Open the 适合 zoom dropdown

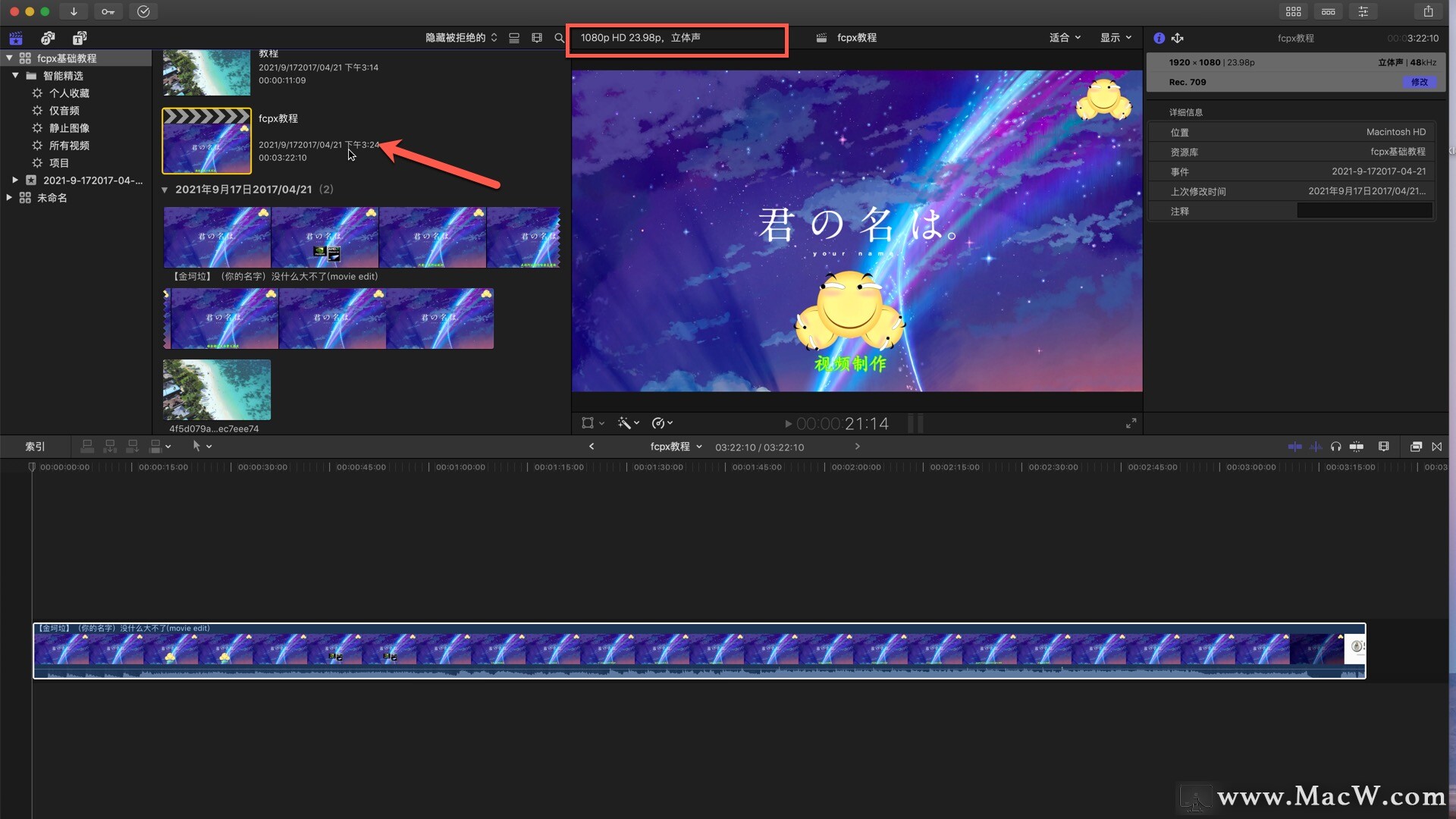click(x=1065, y=38)
